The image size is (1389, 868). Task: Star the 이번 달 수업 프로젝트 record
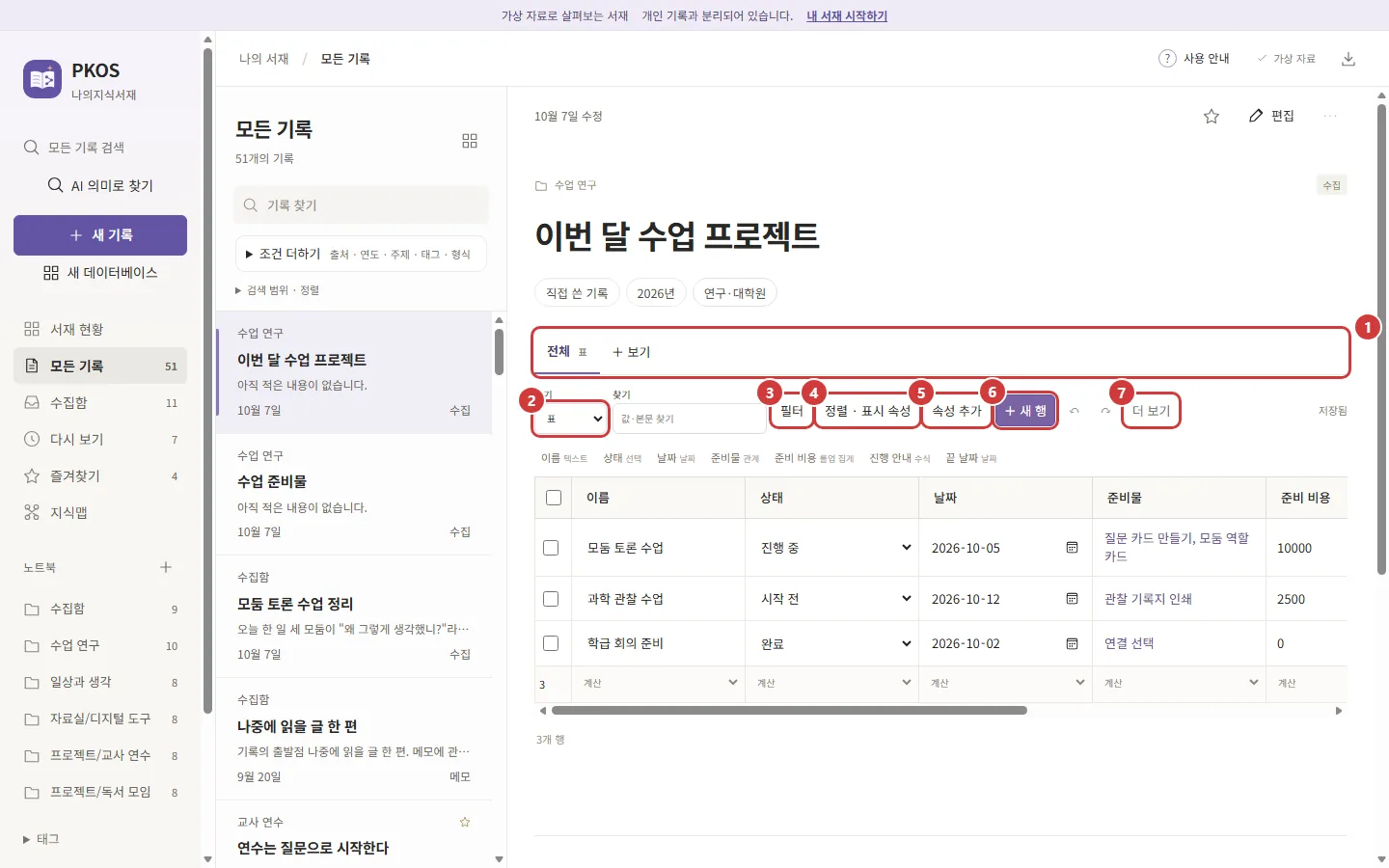(1212, 116)
